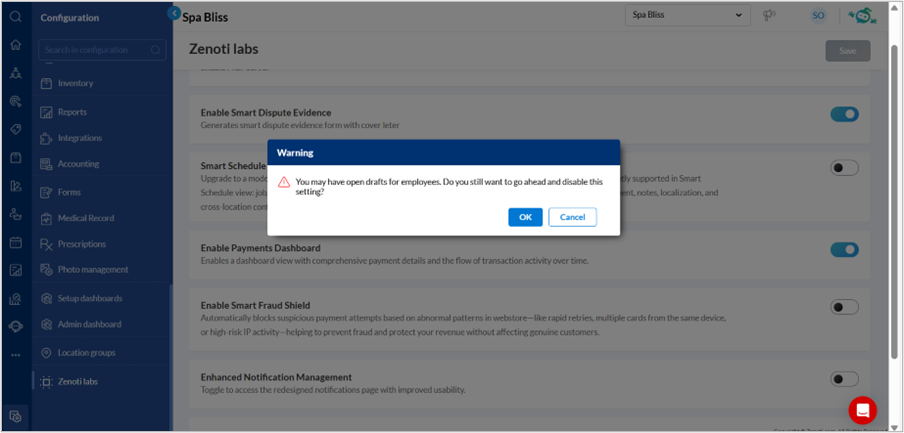
Task: Open the red chat support bubble
Action: pos(862,409)
